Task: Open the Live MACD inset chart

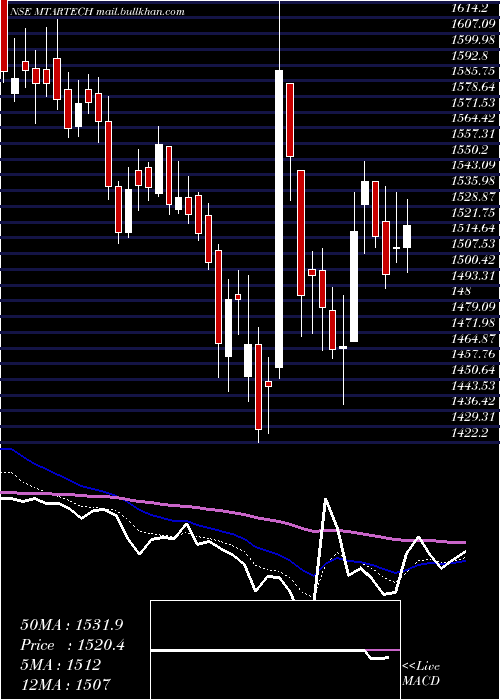Action: tap(275, 650)
